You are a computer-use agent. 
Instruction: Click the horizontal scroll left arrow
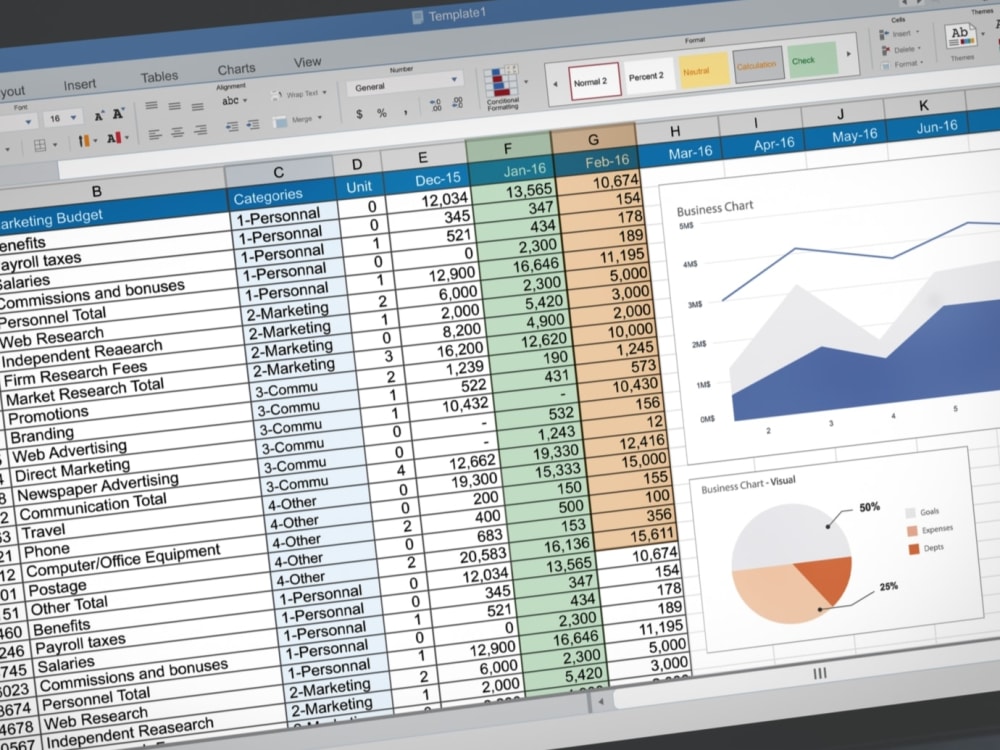pyautogui.click(x=600, y=702)
